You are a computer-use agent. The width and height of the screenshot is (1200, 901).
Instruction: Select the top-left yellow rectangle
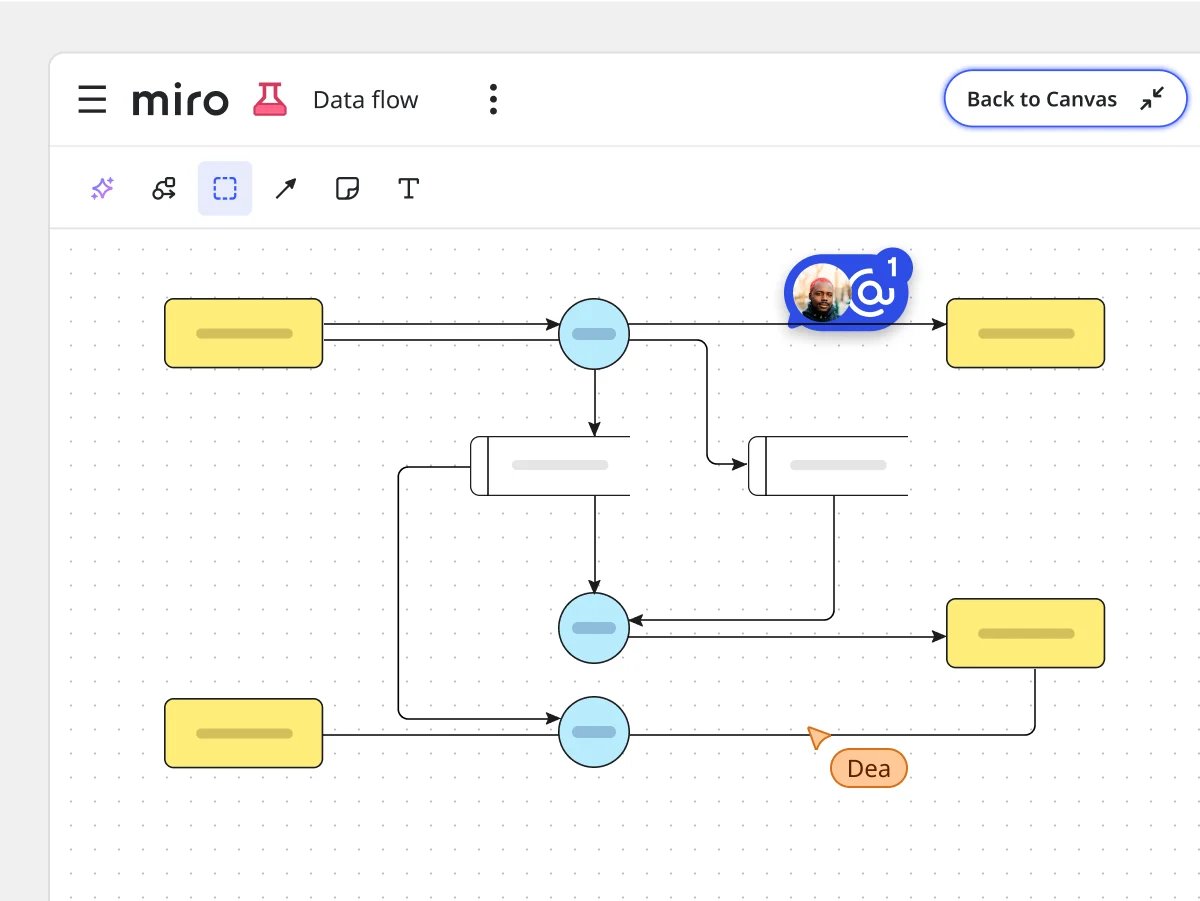(243, 333)
